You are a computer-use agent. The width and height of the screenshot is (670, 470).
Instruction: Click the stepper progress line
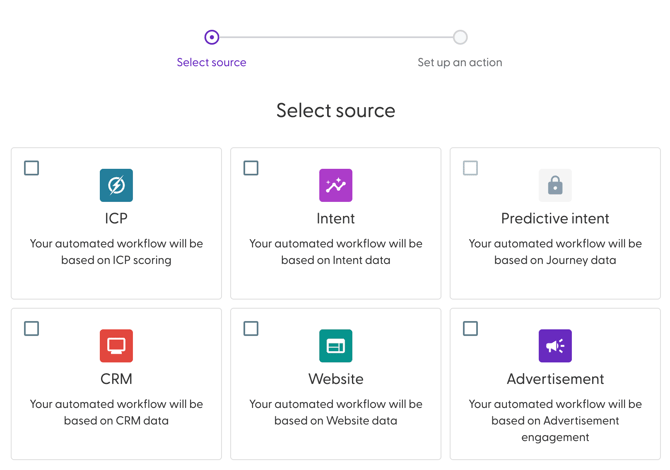coord(335,37)
